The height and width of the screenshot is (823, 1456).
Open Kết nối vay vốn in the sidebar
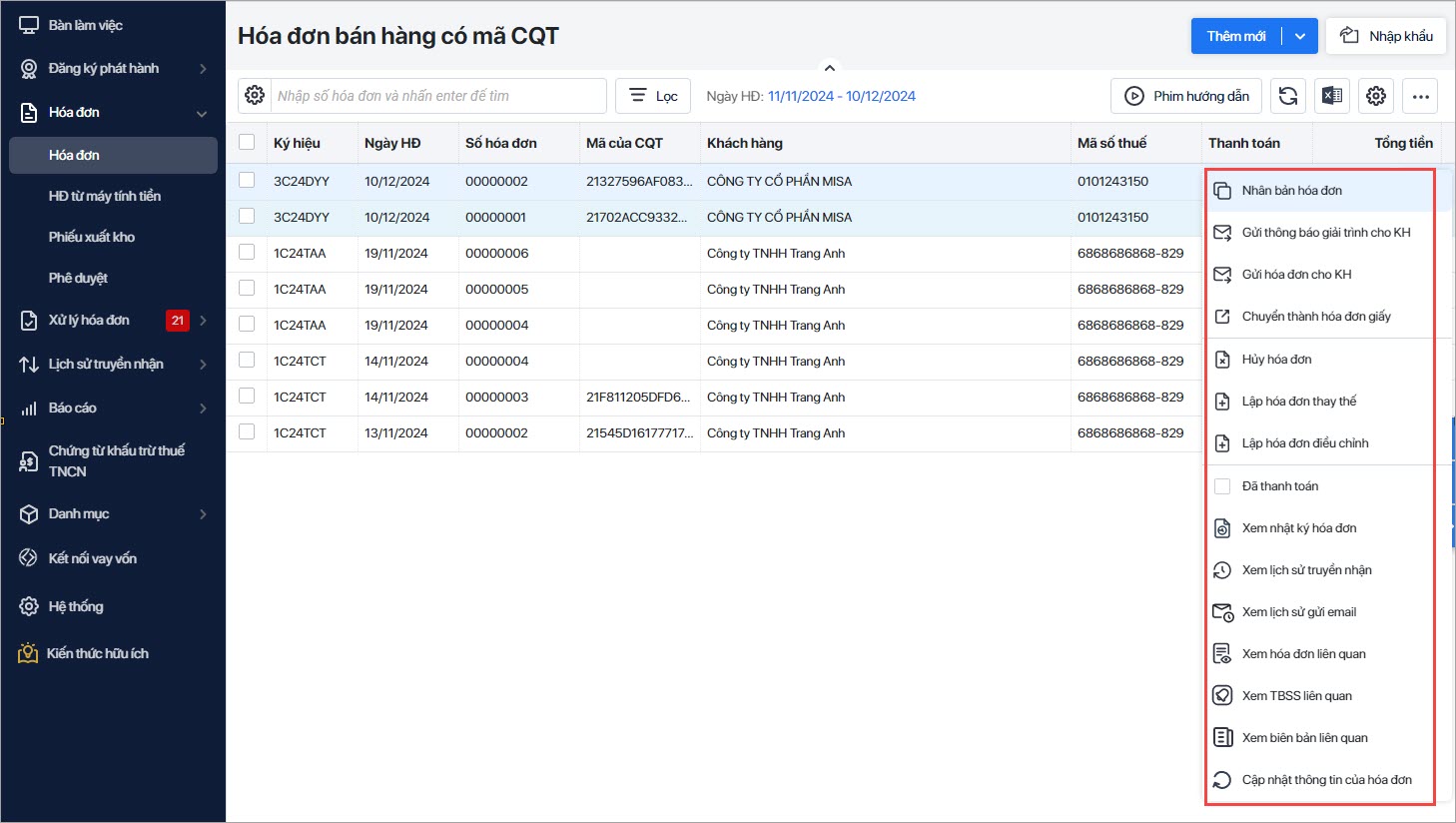[93, 558]
